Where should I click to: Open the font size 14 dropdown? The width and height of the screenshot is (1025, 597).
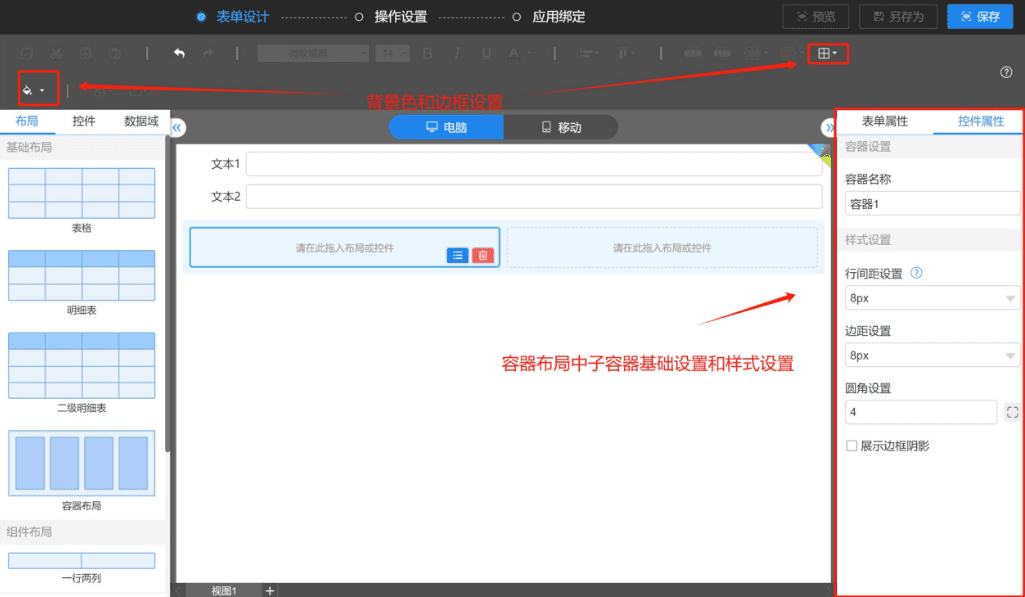coord(393,54)
